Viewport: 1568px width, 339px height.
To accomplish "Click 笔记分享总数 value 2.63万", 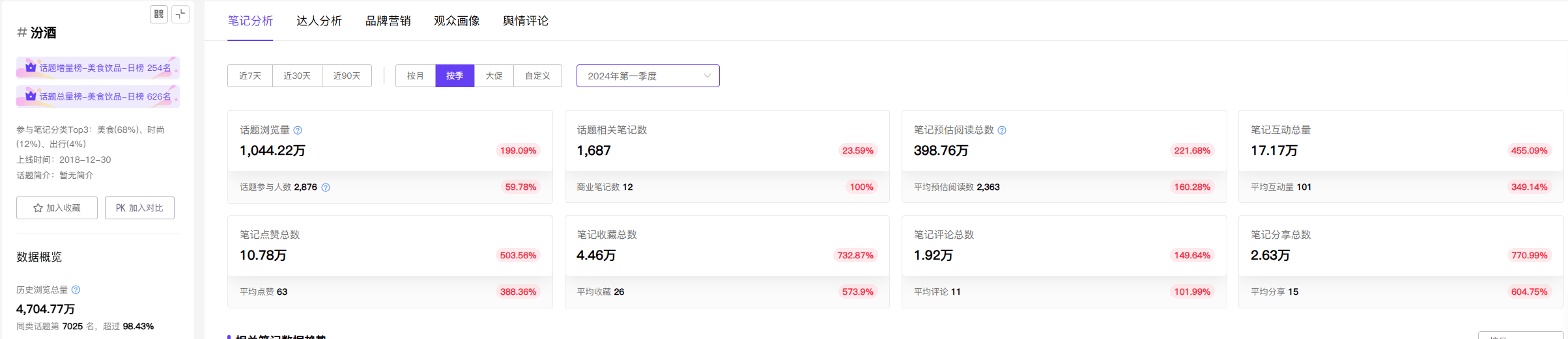I will tap(1270, 256).
